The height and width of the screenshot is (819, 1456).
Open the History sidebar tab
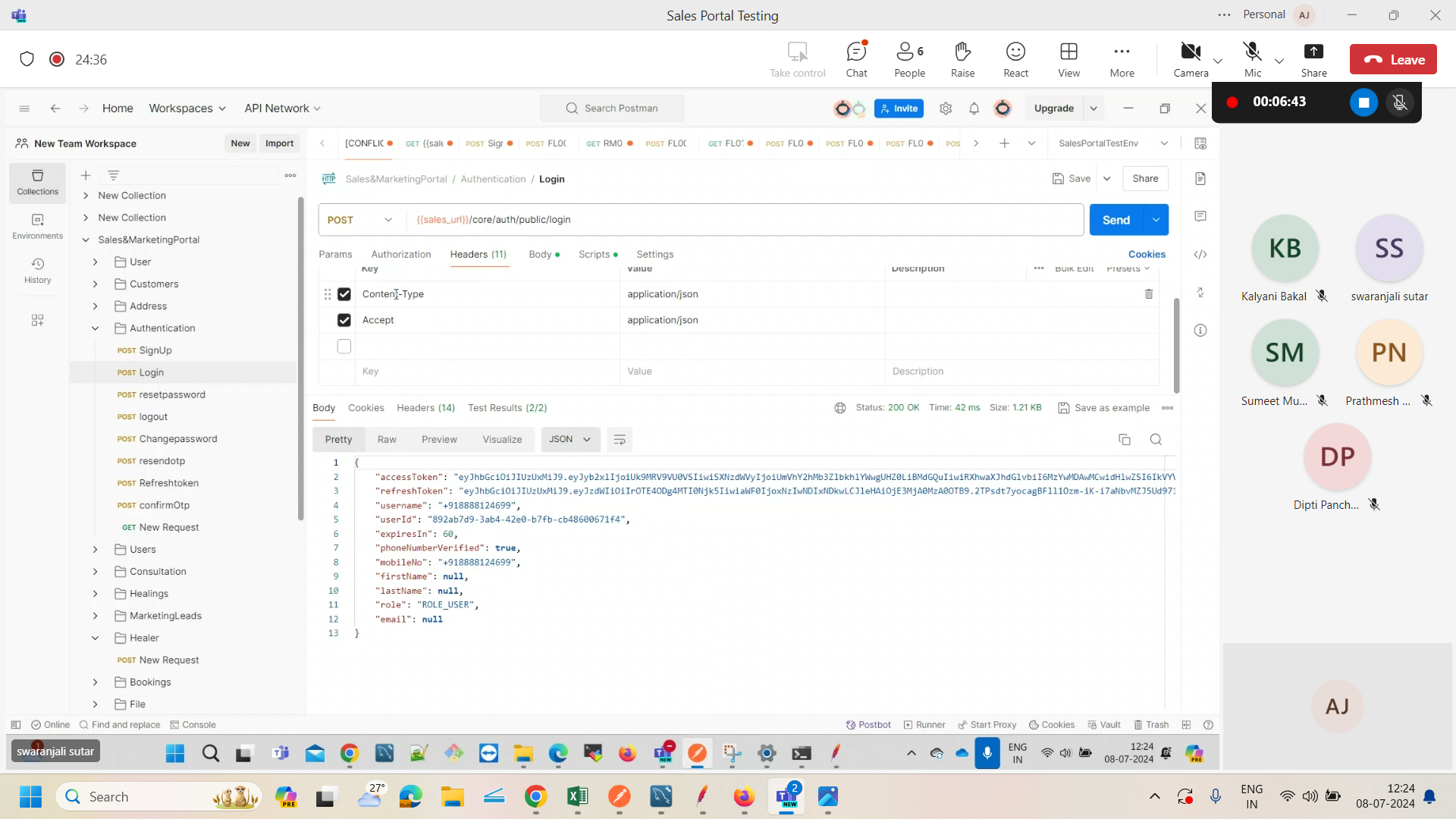click(37, 271)
